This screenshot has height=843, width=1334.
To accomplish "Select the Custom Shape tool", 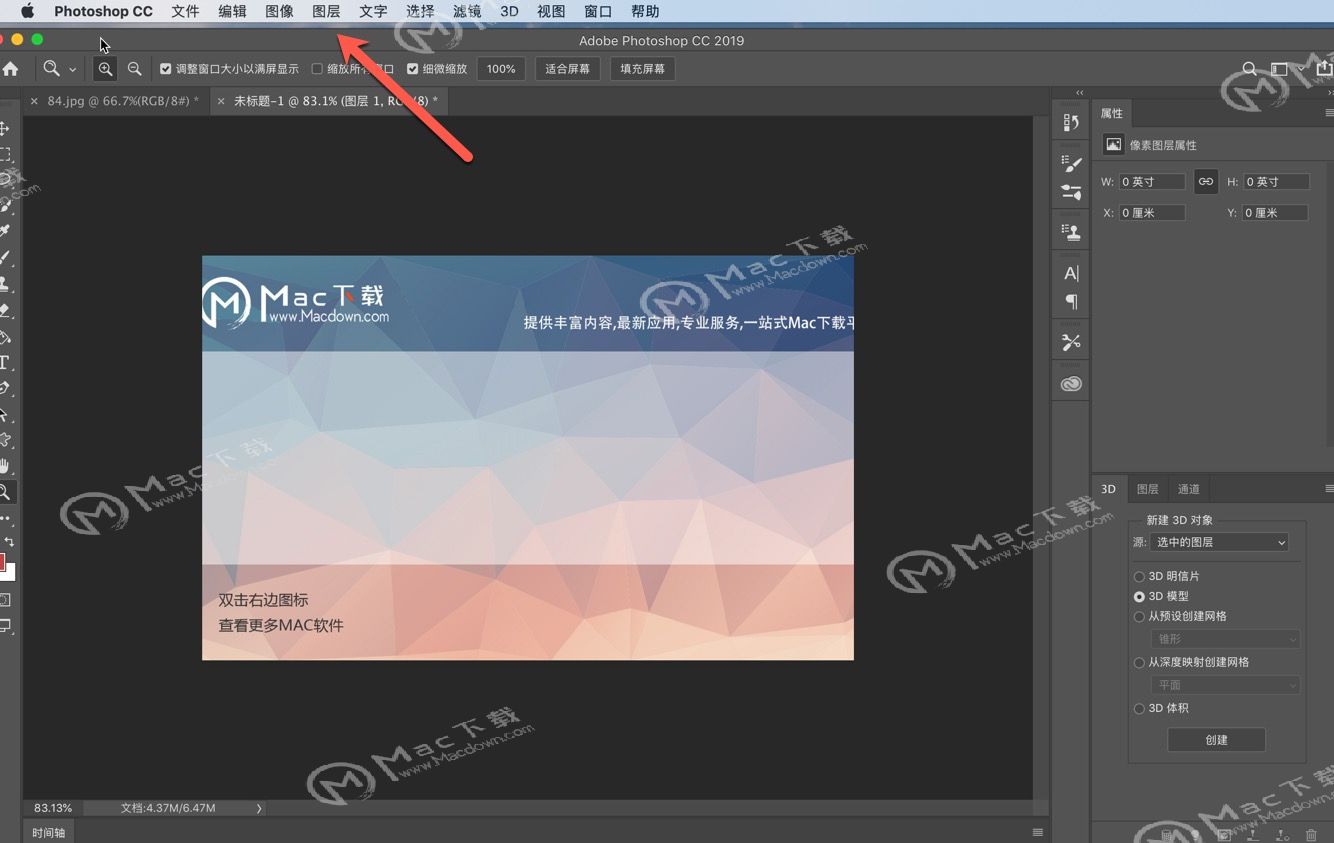I will pyautogui.click(x=4, y=440).
